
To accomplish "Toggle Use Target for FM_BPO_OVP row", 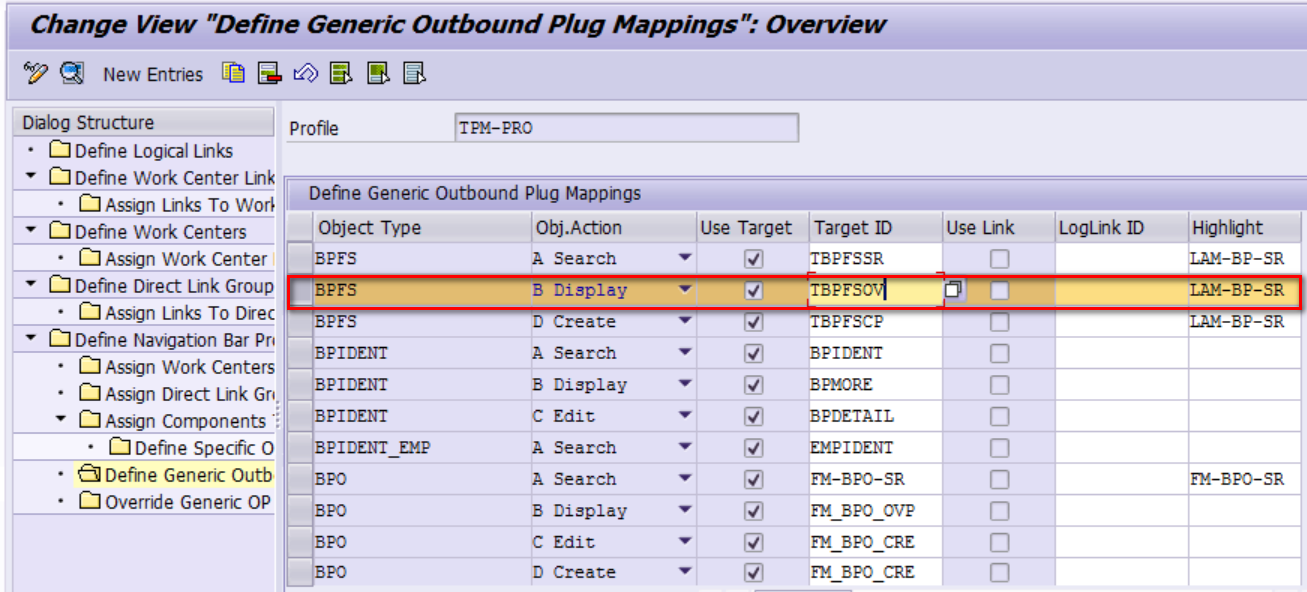I will pos(754,511).
